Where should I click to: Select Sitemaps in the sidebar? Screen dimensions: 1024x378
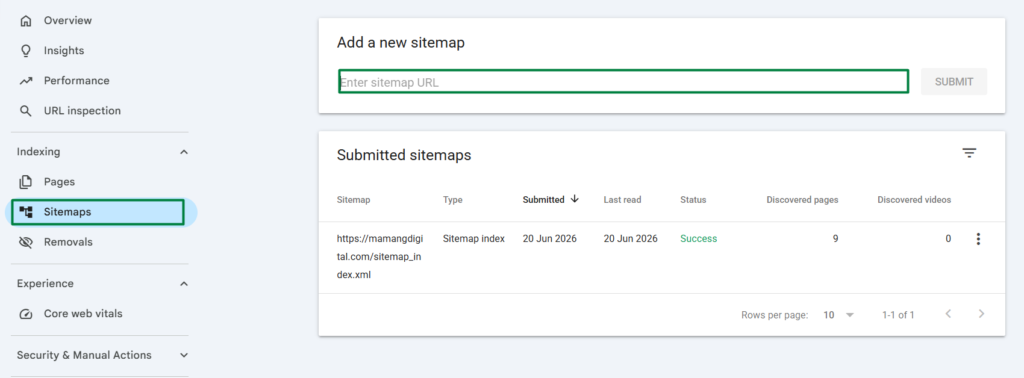click(98, 212)
